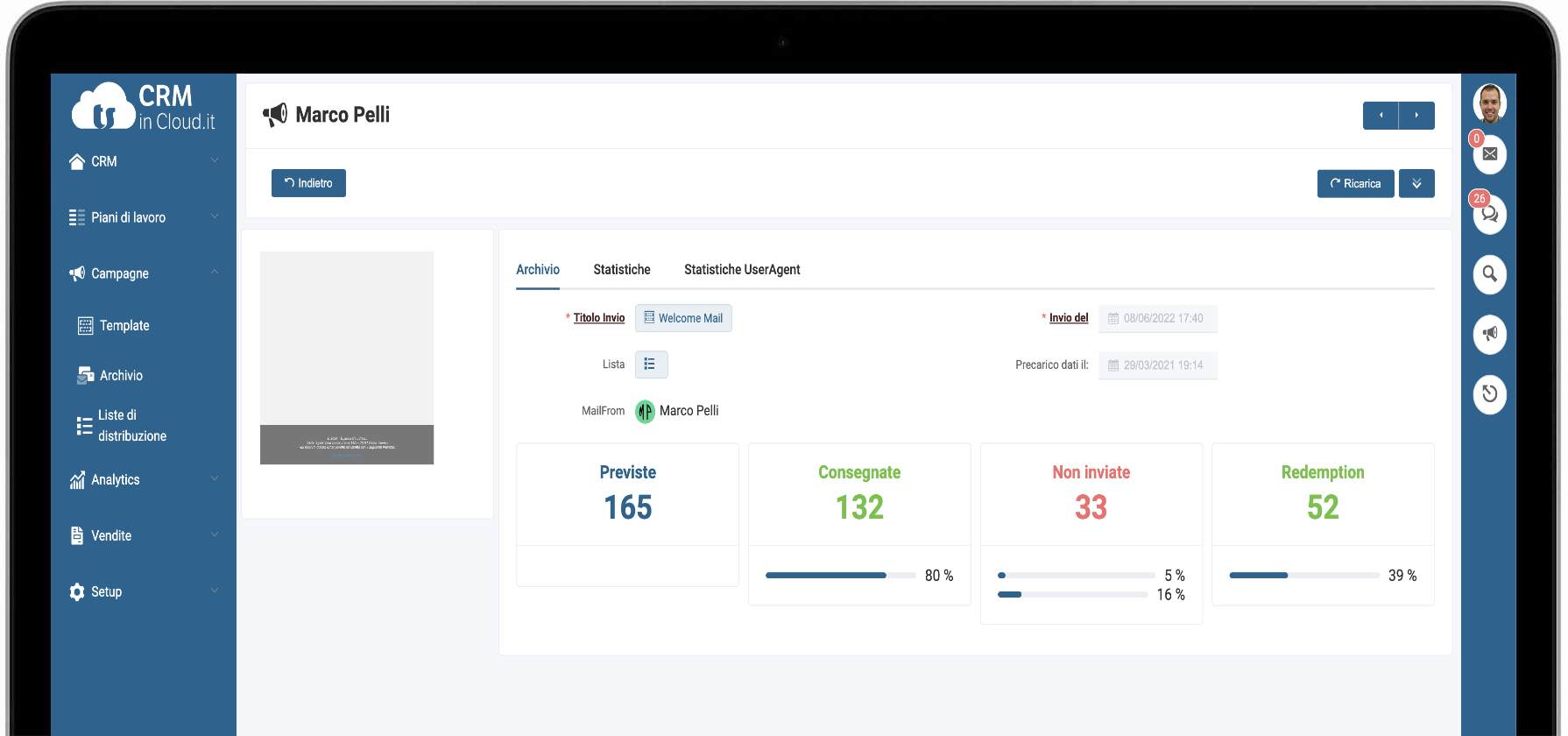Open the double-chevron dropdown next to Ricarica

click(1416, 183)
